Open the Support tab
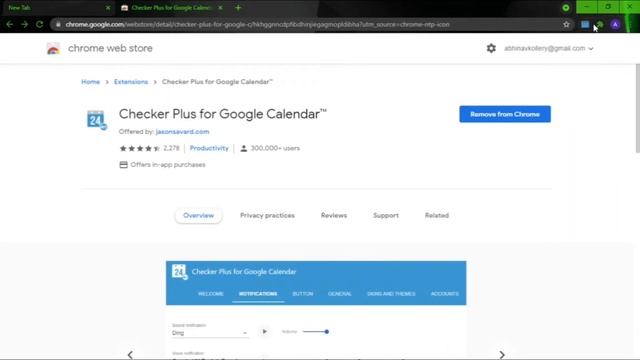The height and width of the screenshot is (360, 640). click(386, 216)
